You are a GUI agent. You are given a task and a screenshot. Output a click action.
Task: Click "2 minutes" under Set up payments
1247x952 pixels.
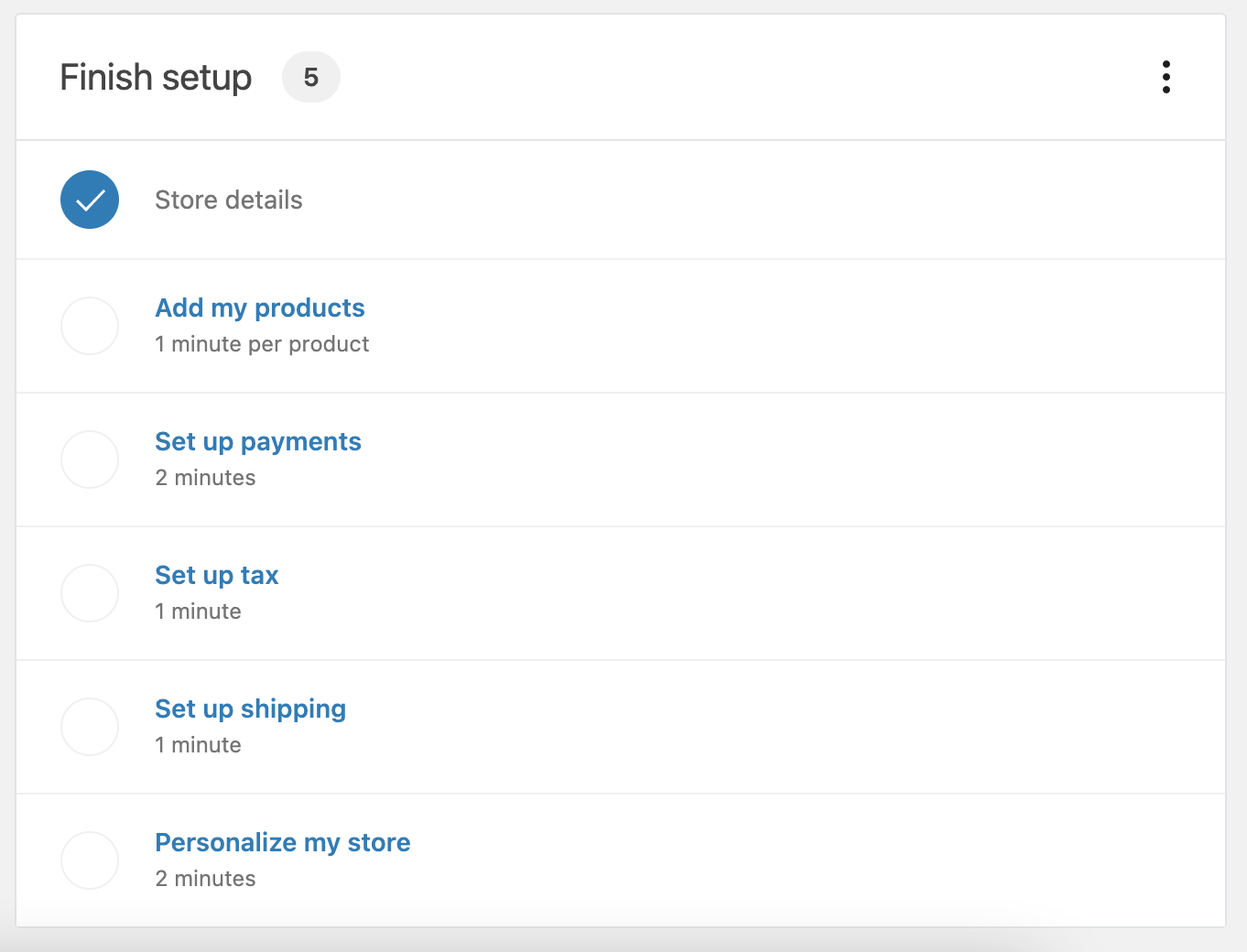click(x=206, y=478)
